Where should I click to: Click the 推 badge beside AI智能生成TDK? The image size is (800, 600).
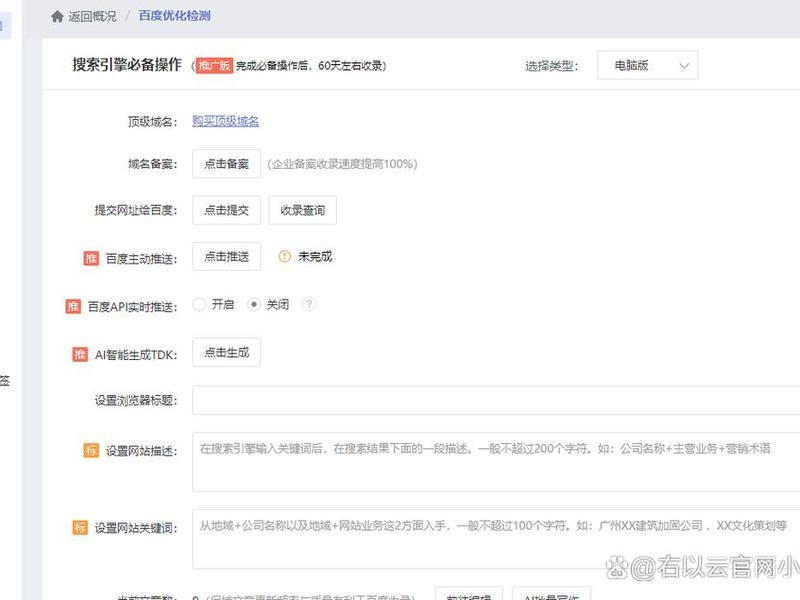[80, 354]
